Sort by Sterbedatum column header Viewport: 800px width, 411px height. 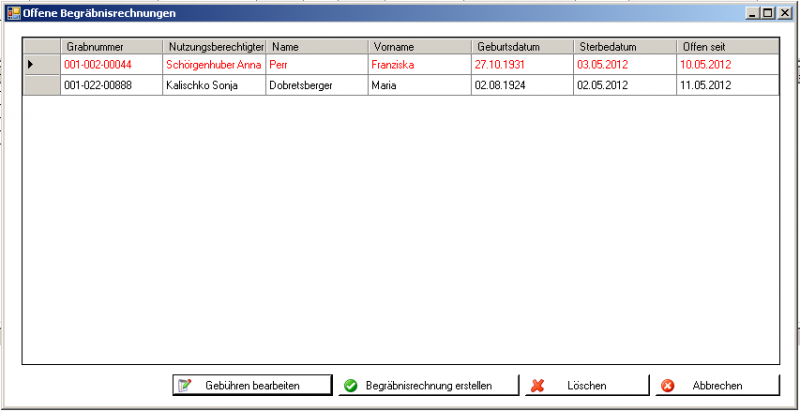624,47
